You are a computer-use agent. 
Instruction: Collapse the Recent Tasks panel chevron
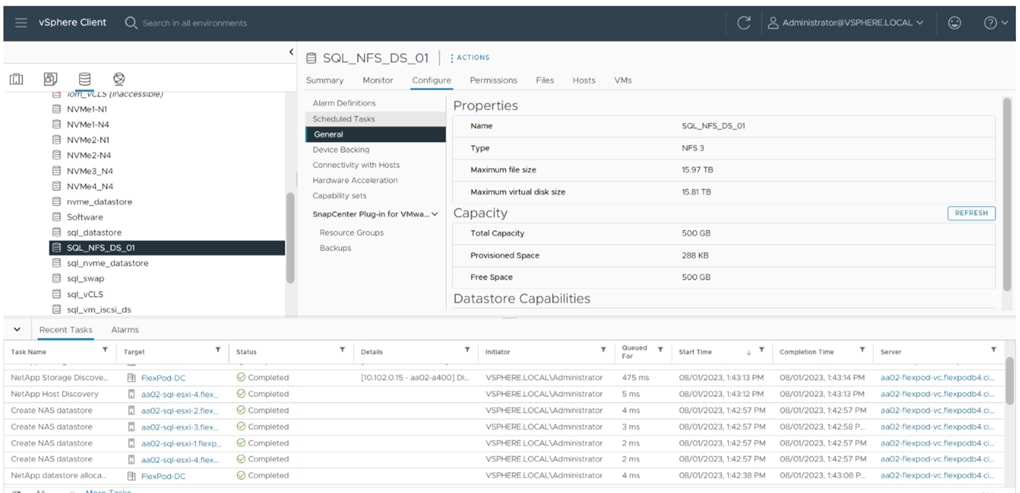click(17, 330)
